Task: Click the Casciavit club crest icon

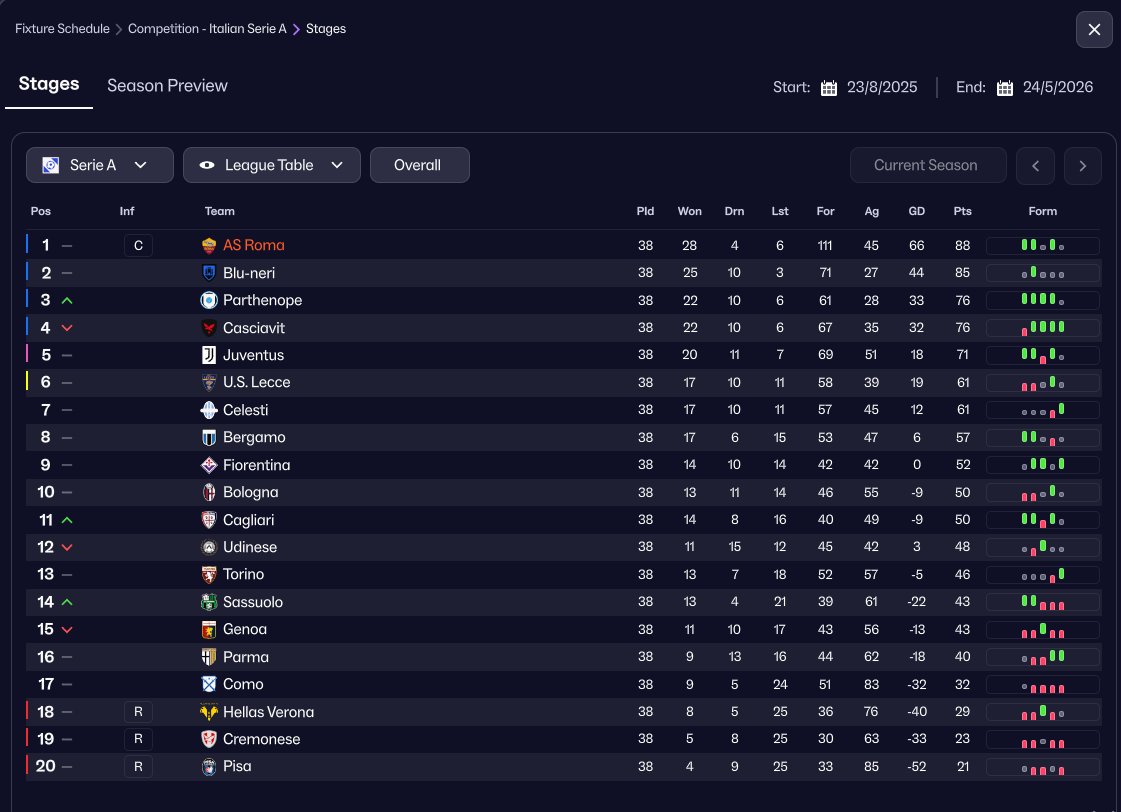Action: (x=209, y=328)
